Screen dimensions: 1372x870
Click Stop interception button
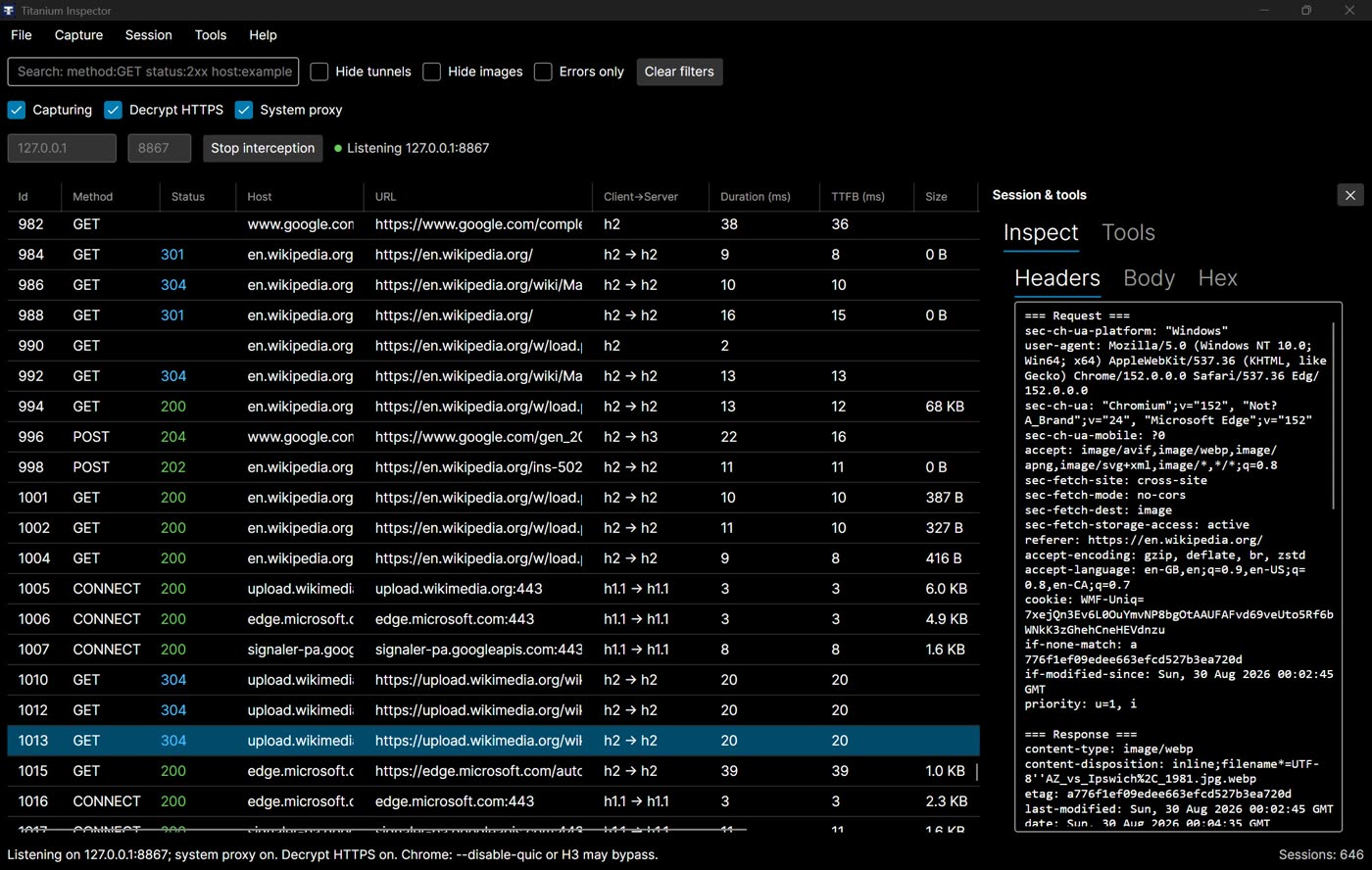263,148
